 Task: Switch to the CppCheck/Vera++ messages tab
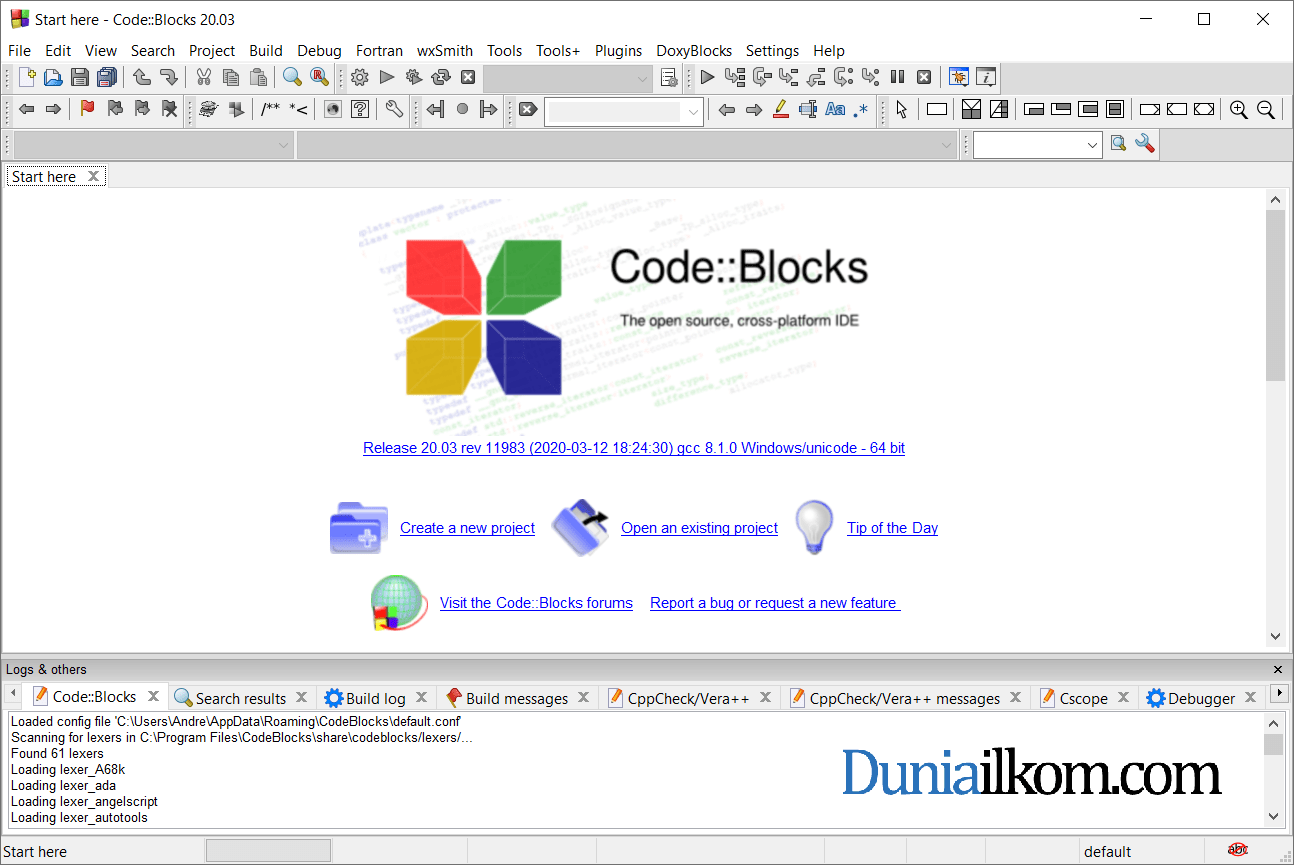(904, 698)
